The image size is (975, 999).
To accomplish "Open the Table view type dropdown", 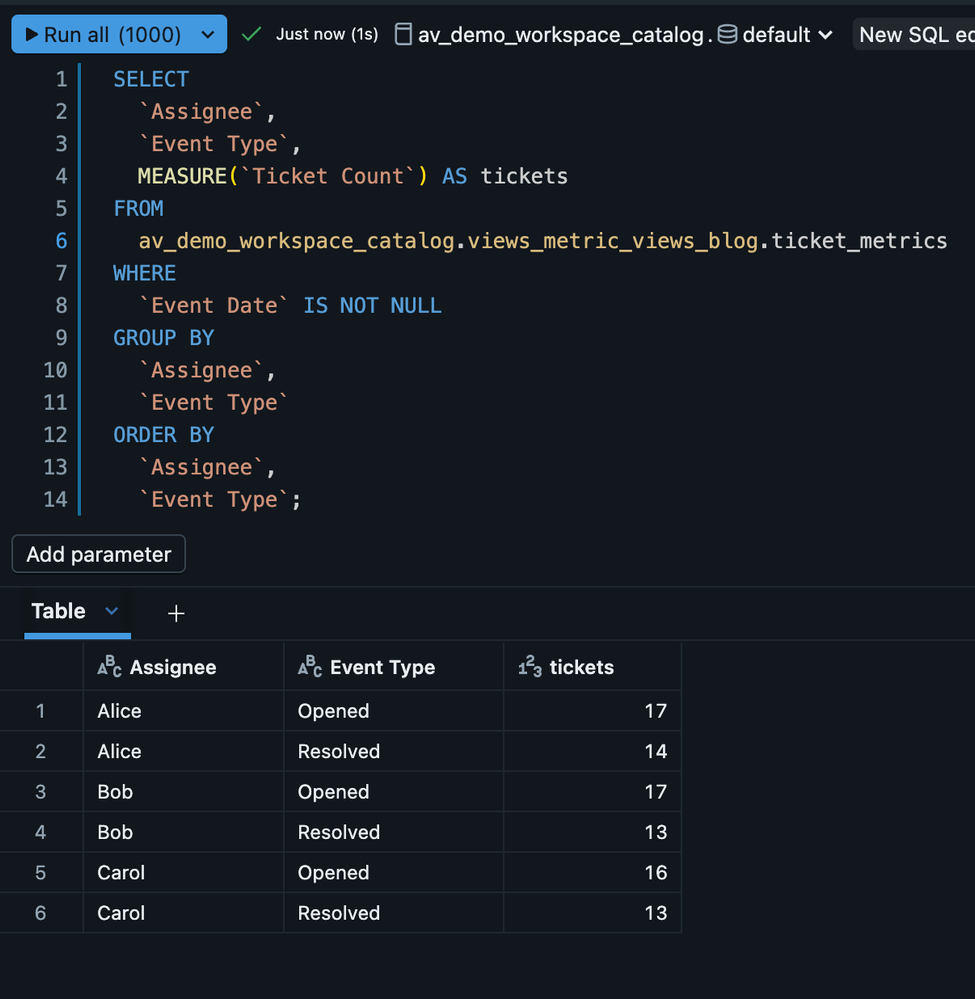I will pyautogui.click(x=110, y=611).
